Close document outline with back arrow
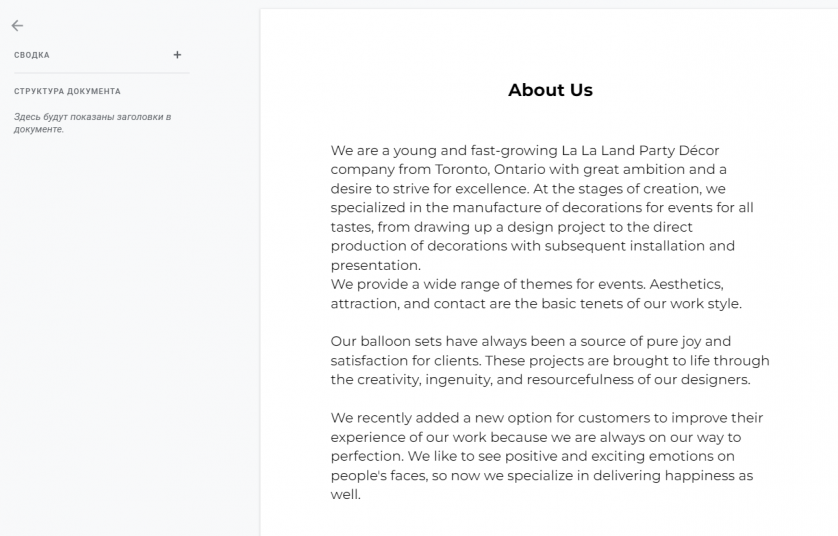Screen dimensions: 838x536 pos(17,26)
